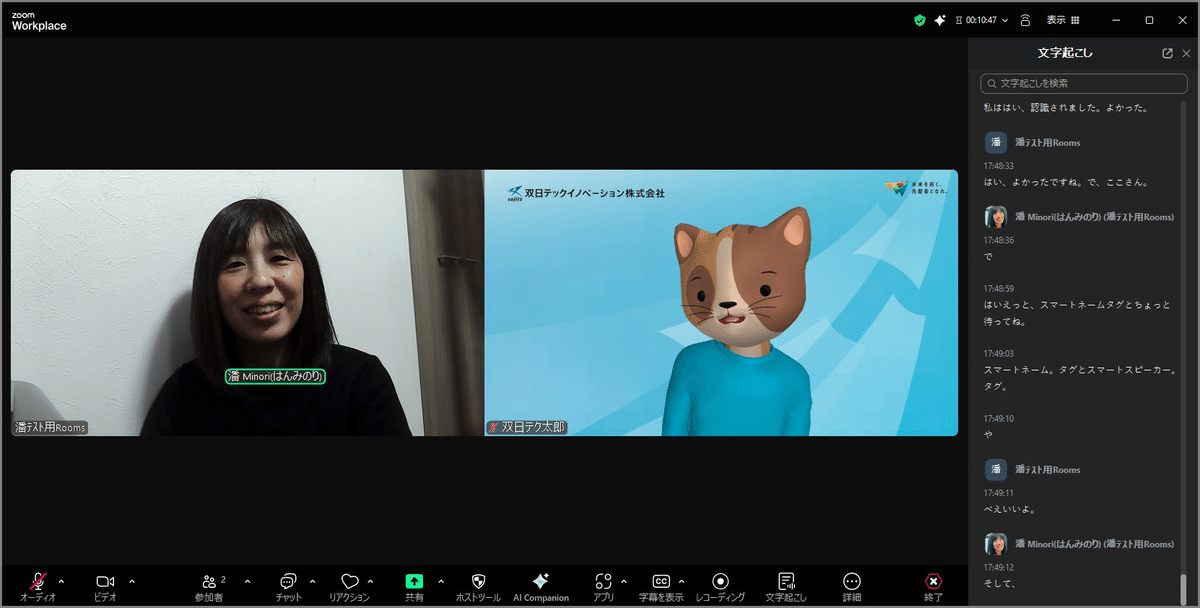Click the red 終了 end meeting button
Viewport: 1200px width, 608px height.
pos(933,586)
